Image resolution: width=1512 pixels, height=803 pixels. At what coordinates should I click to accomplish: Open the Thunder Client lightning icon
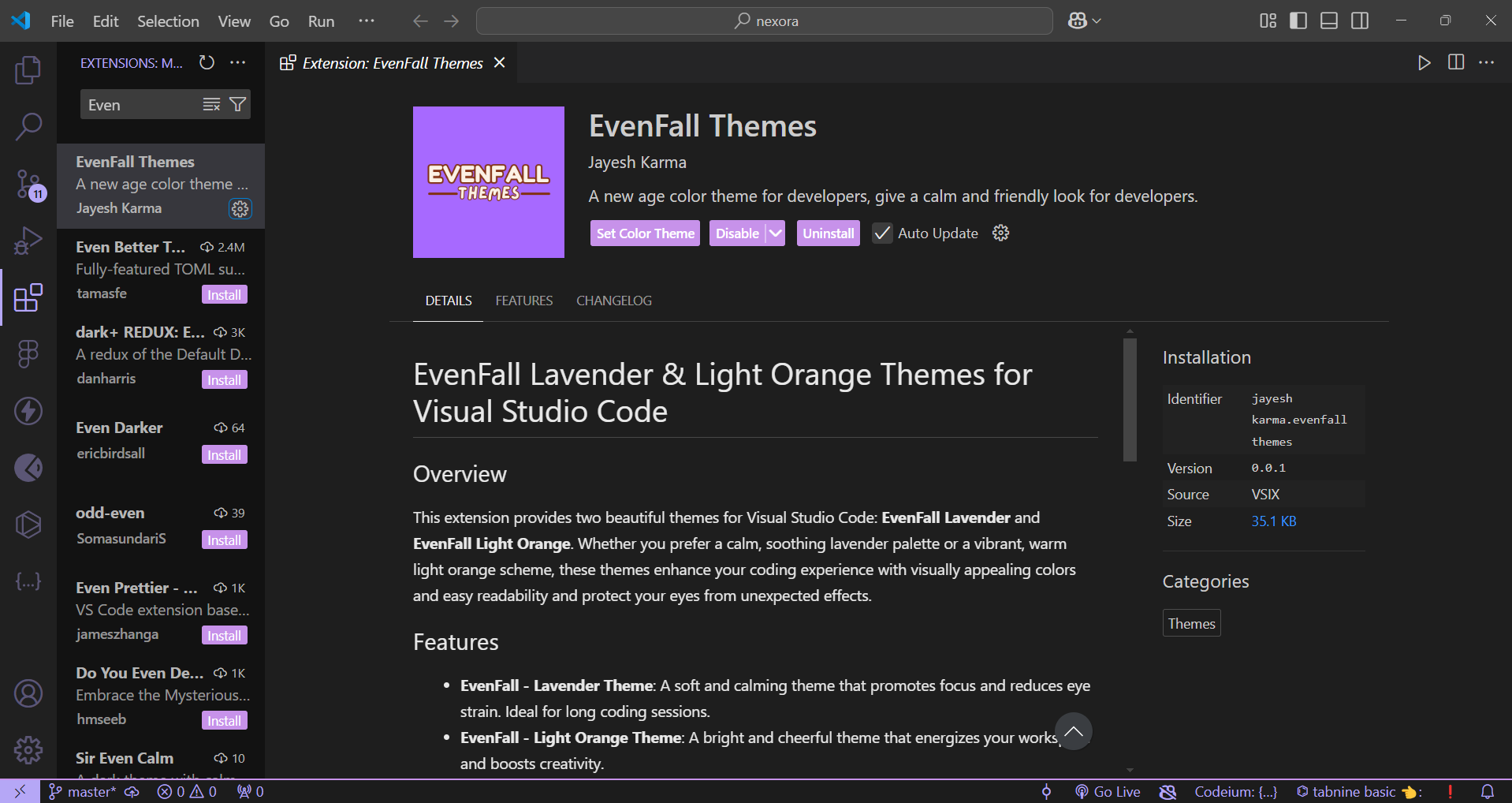point(28,411)
